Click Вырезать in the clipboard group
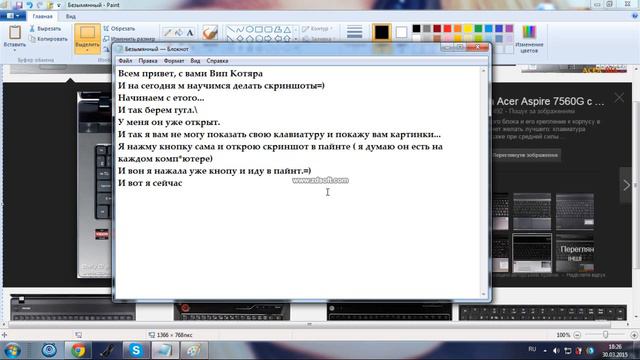The image size is (640, 360). coord(45,29)
